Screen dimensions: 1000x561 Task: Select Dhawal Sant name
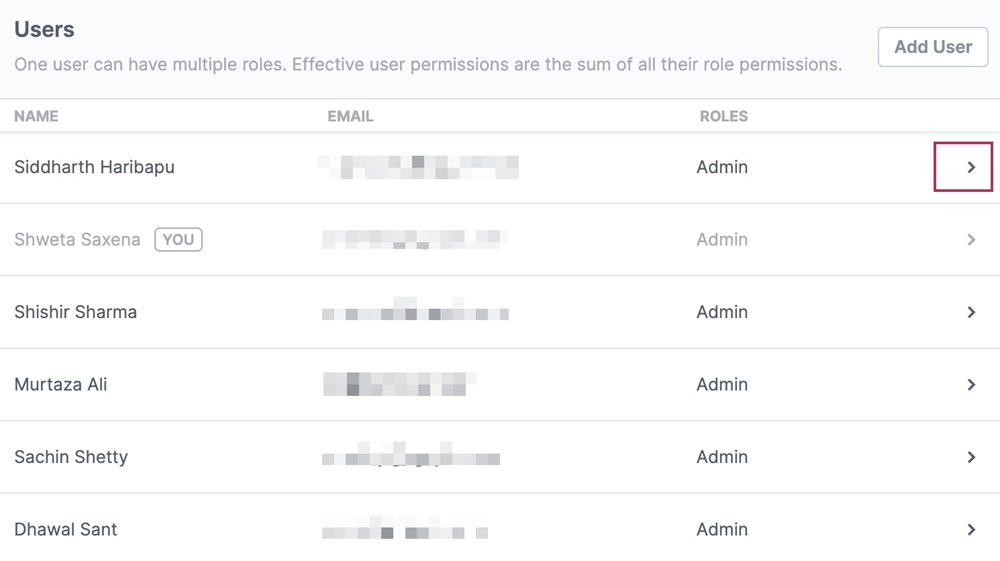pos(66,530)
